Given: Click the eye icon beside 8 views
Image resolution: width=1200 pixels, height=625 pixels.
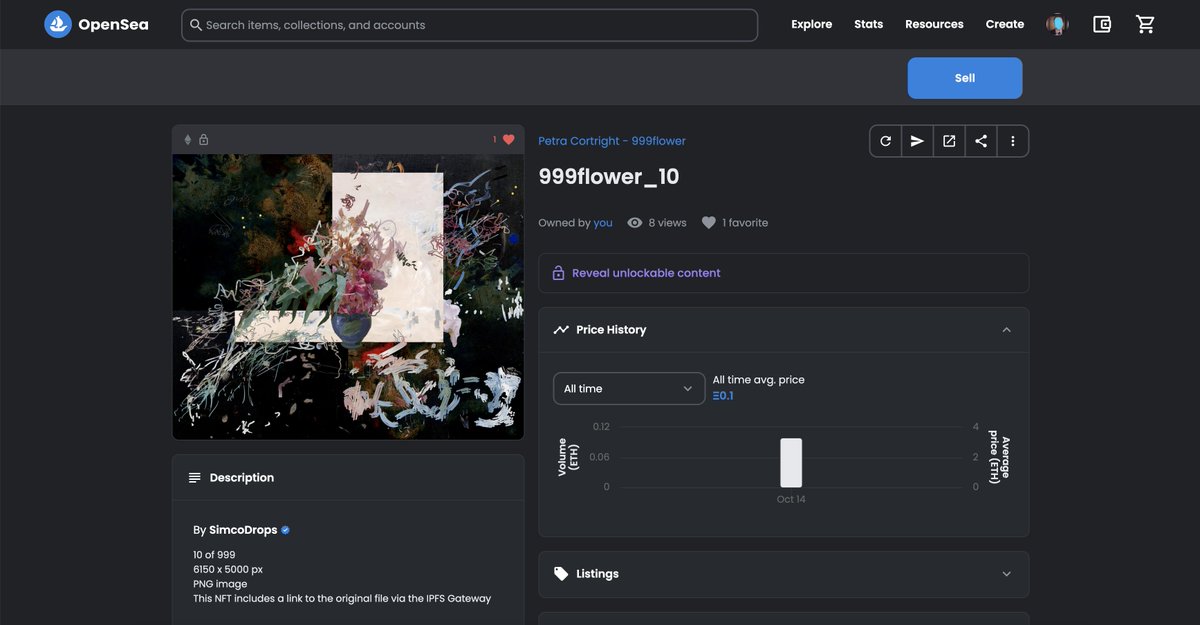Looking at the screenshot, I should (x=634, y=223).
